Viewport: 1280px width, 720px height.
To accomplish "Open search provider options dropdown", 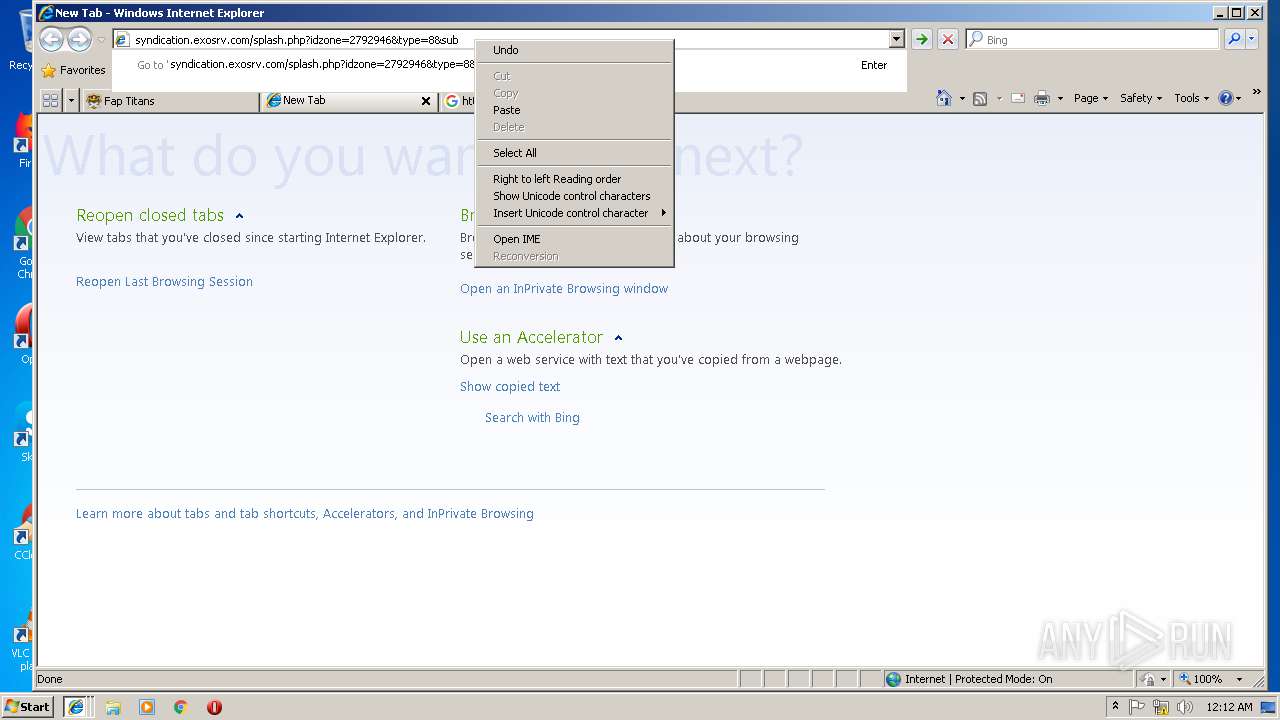I will pos(1254,39).
